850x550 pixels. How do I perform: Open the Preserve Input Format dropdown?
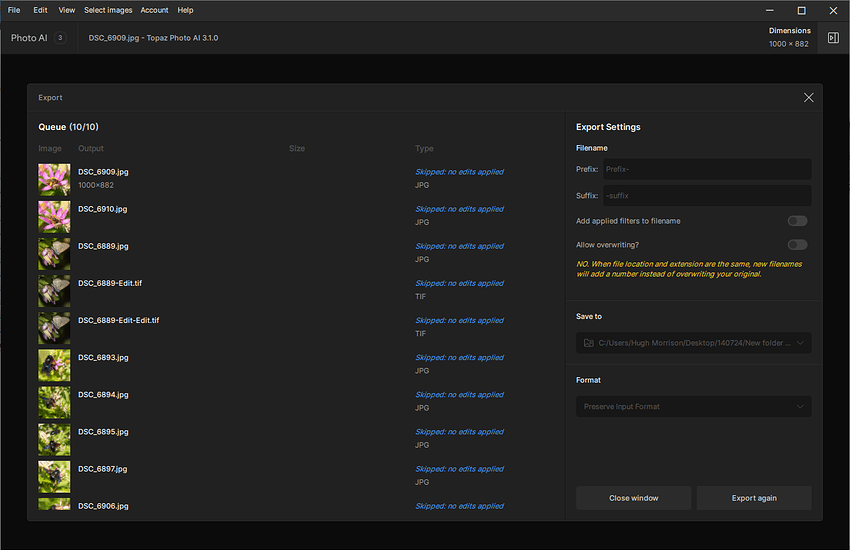click(693, 406)
